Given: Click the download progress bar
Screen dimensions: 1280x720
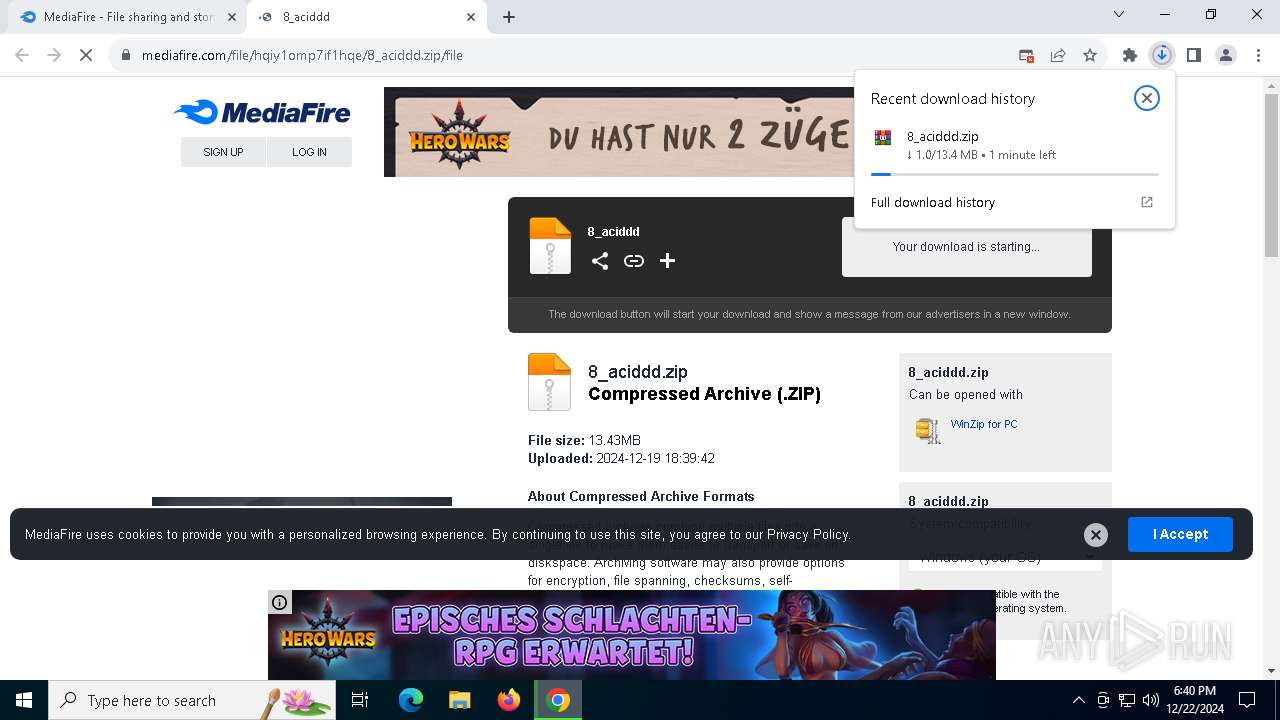Looking at the screenshot, I should (1014, 174).
